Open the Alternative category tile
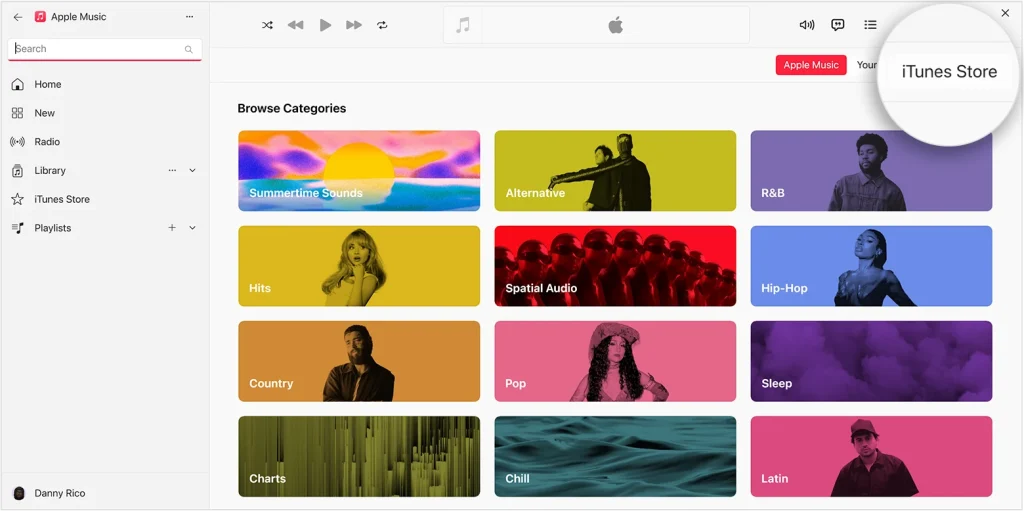The width and height of the screenshot is (1024, 511). pos(615,171)
